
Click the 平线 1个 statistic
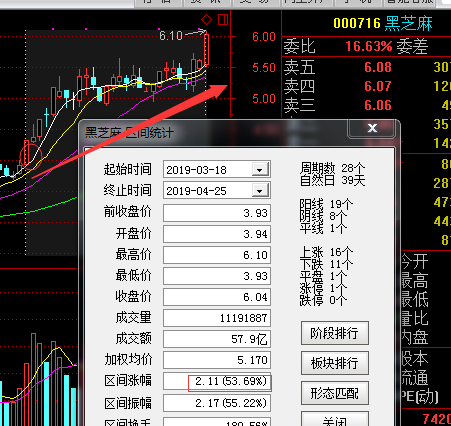[x=323, y=228]
